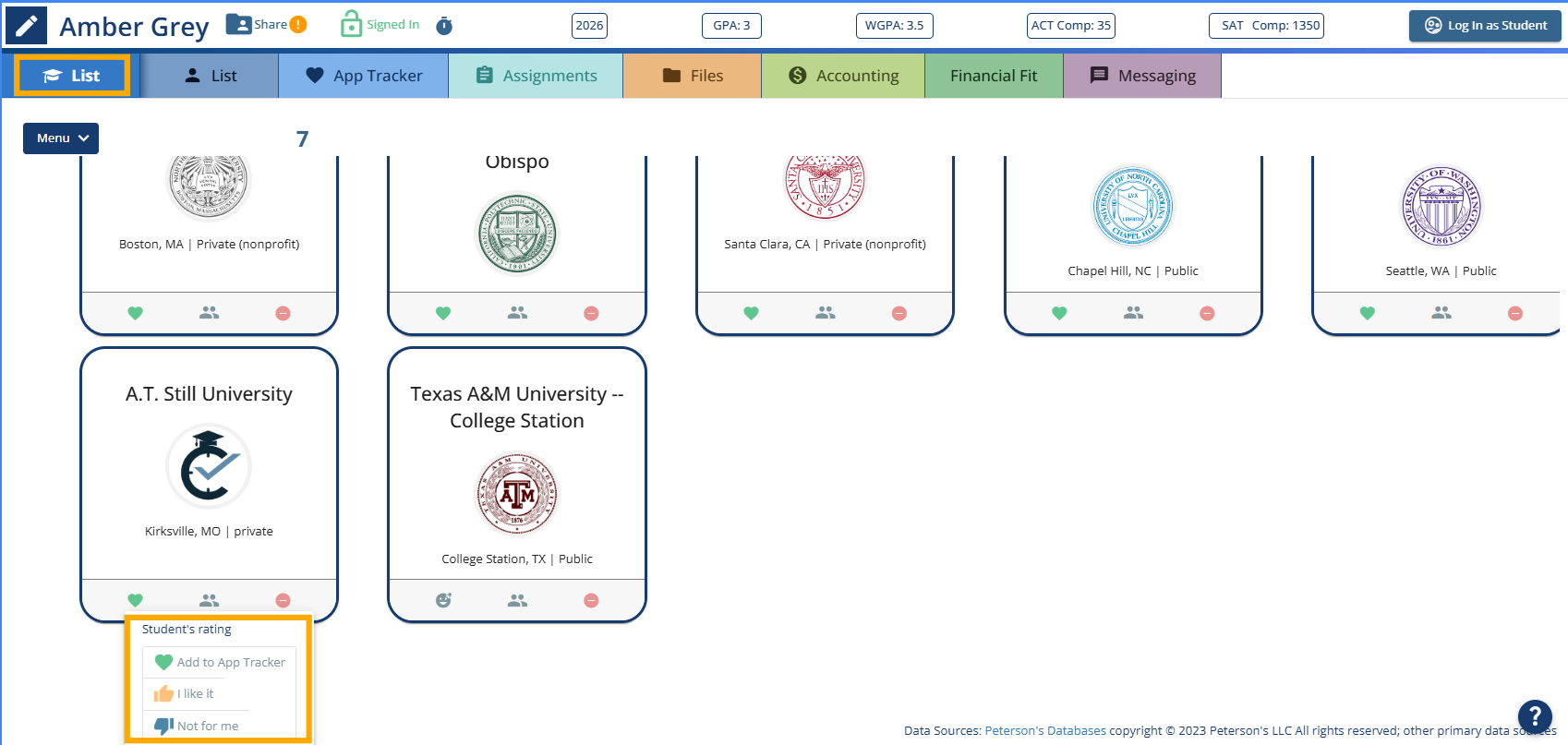Click group icon on Boston, MA card
This screenshot has height=745, width=1568.
click(x=210, y=314)
